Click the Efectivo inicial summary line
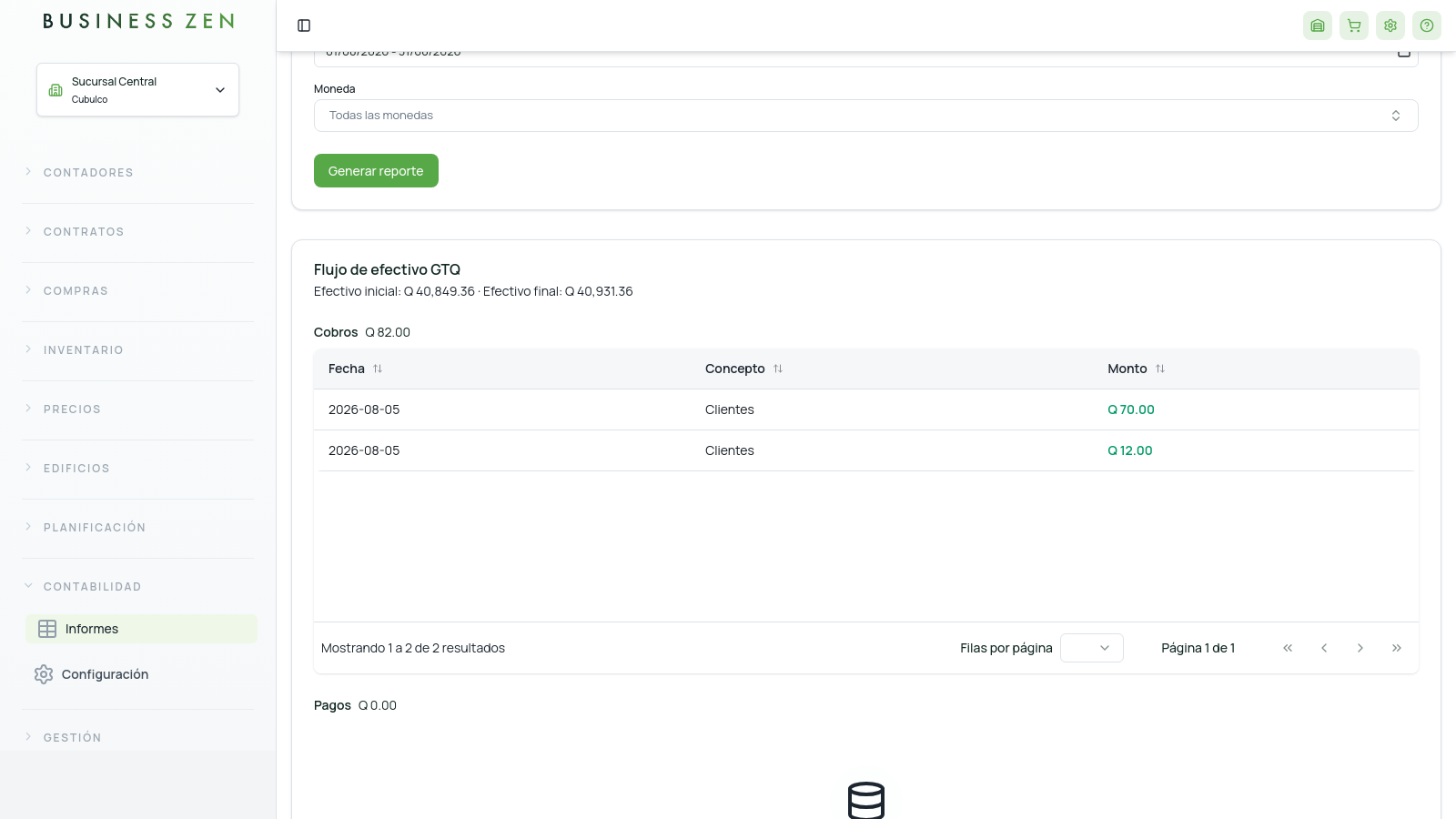 click(x=473, y=291)
